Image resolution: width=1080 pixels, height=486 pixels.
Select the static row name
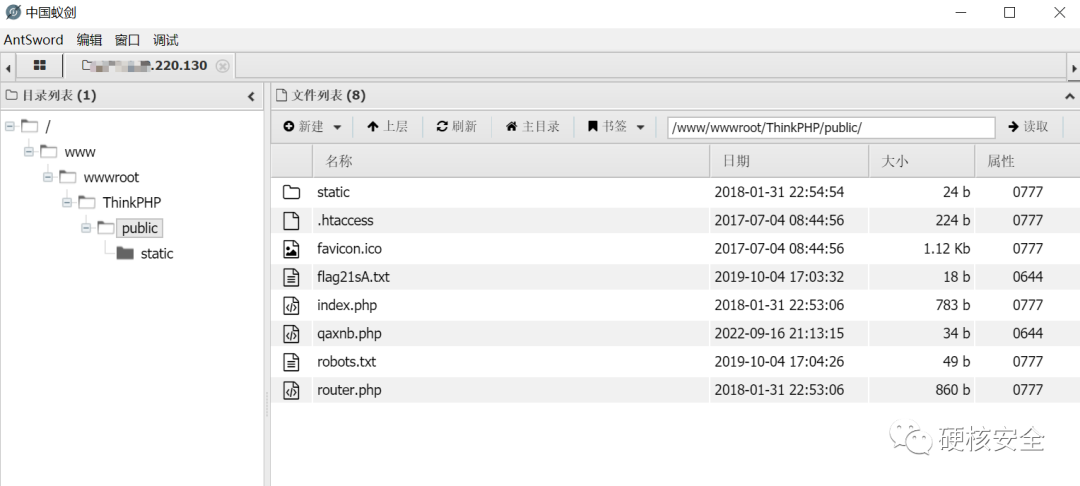pyautogui.click(x=333, y=193)
